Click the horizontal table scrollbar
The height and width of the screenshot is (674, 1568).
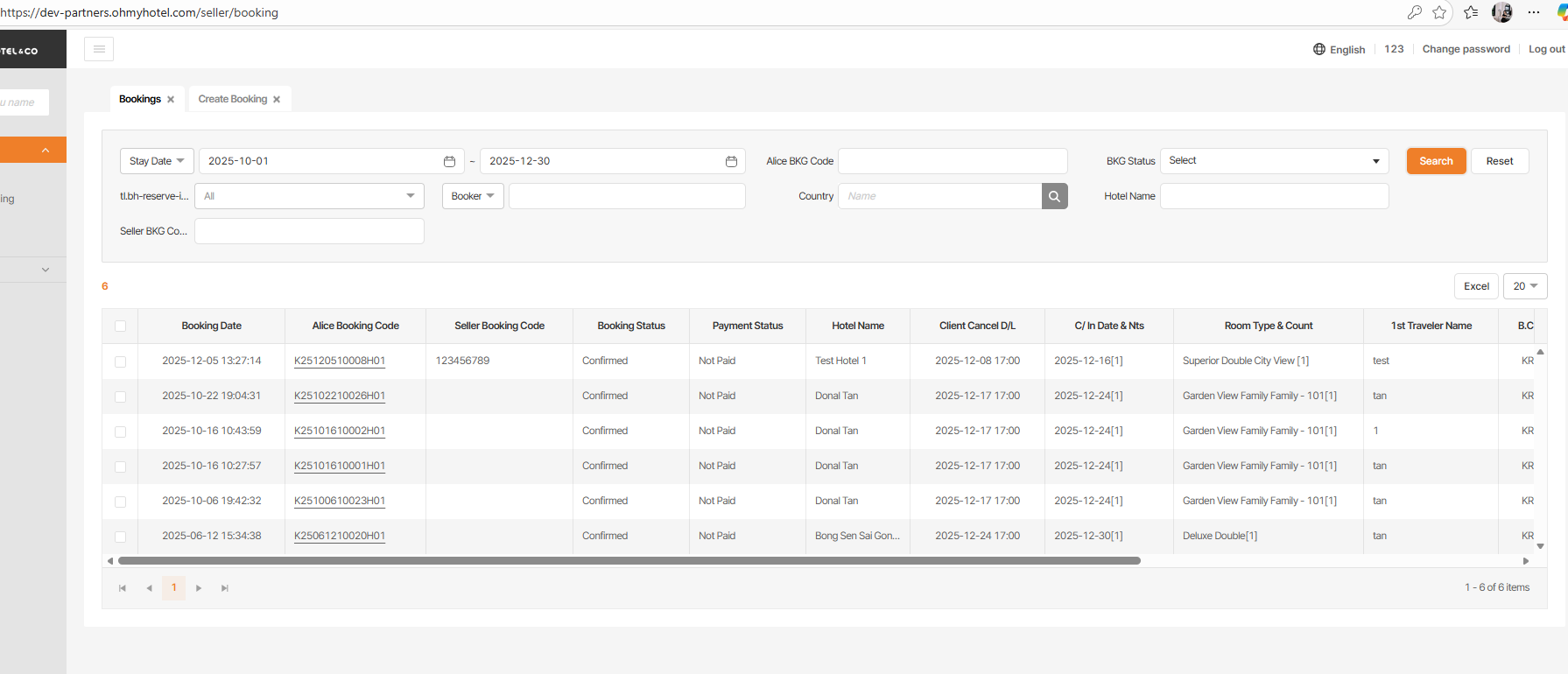pyautogui.click(x=629, y=560)
